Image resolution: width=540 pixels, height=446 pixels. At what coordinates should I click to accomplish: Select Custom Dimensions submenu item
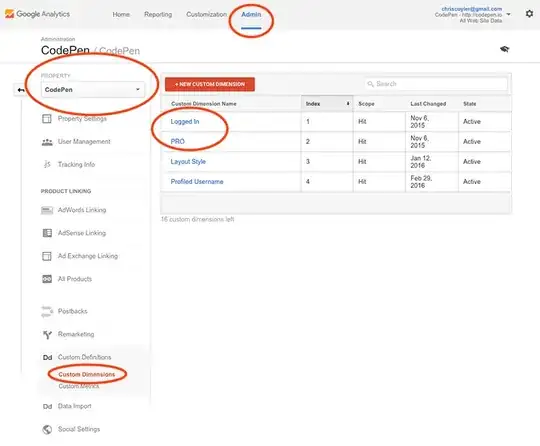87,374
